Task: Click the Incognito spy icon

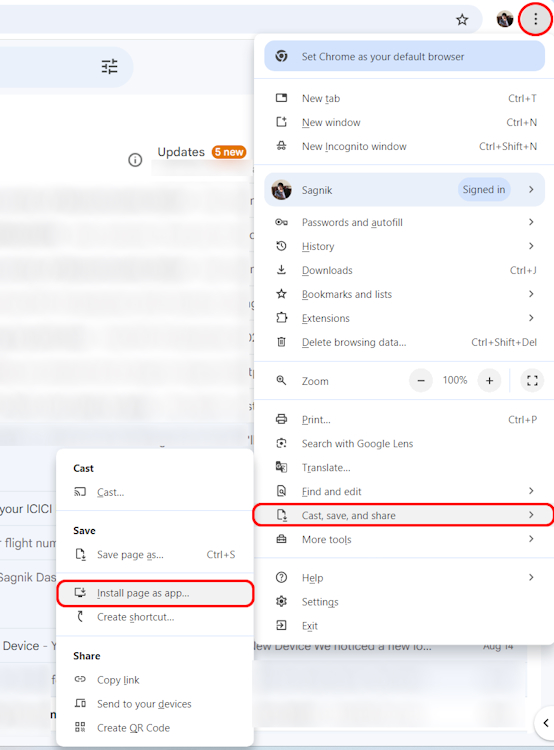Action: [x=281, y=146]
